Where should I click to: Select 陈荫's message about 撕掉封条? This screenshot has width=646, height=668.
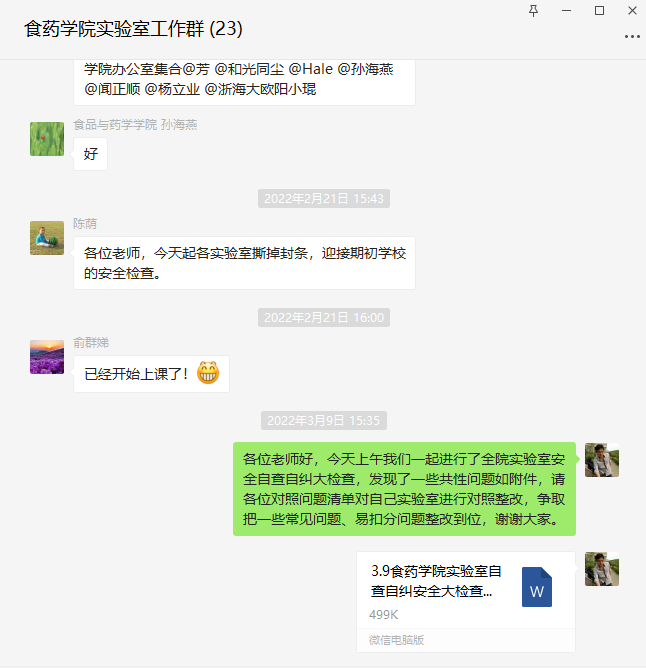pyautogui.click(x=244, y=263)
